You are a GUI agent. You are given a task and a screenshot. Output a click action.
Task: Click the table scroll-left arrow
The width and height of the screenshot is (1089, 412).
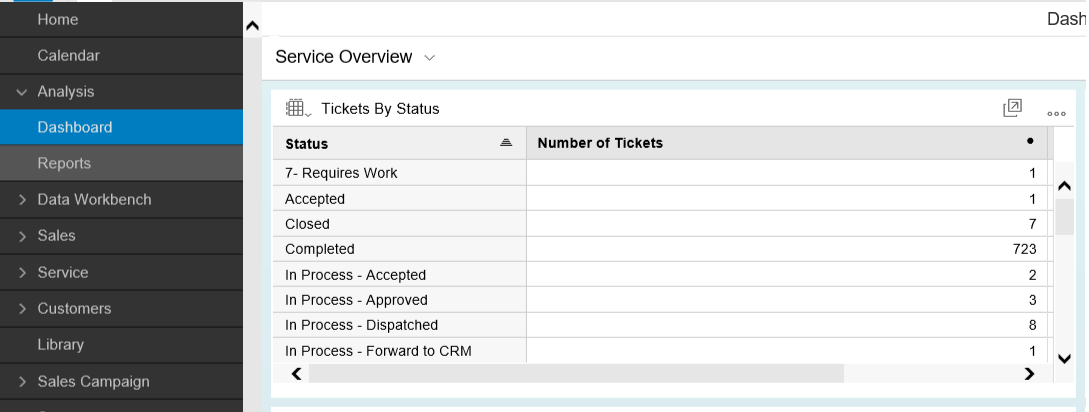pos(297,374)
